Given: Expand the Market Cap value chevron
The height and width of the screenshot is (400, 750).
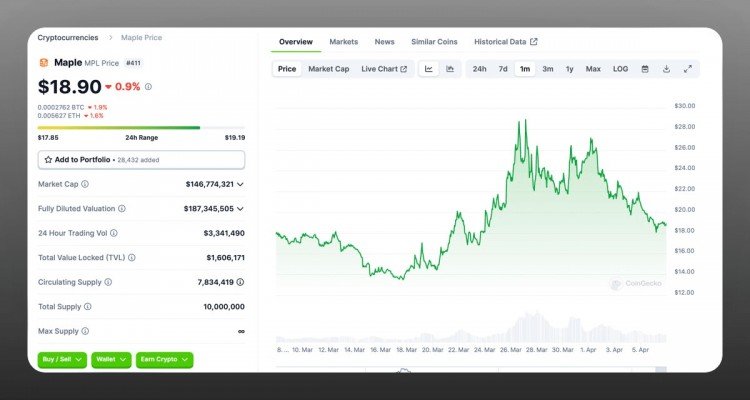Looking at the screenshot, I should pos(240,184).
